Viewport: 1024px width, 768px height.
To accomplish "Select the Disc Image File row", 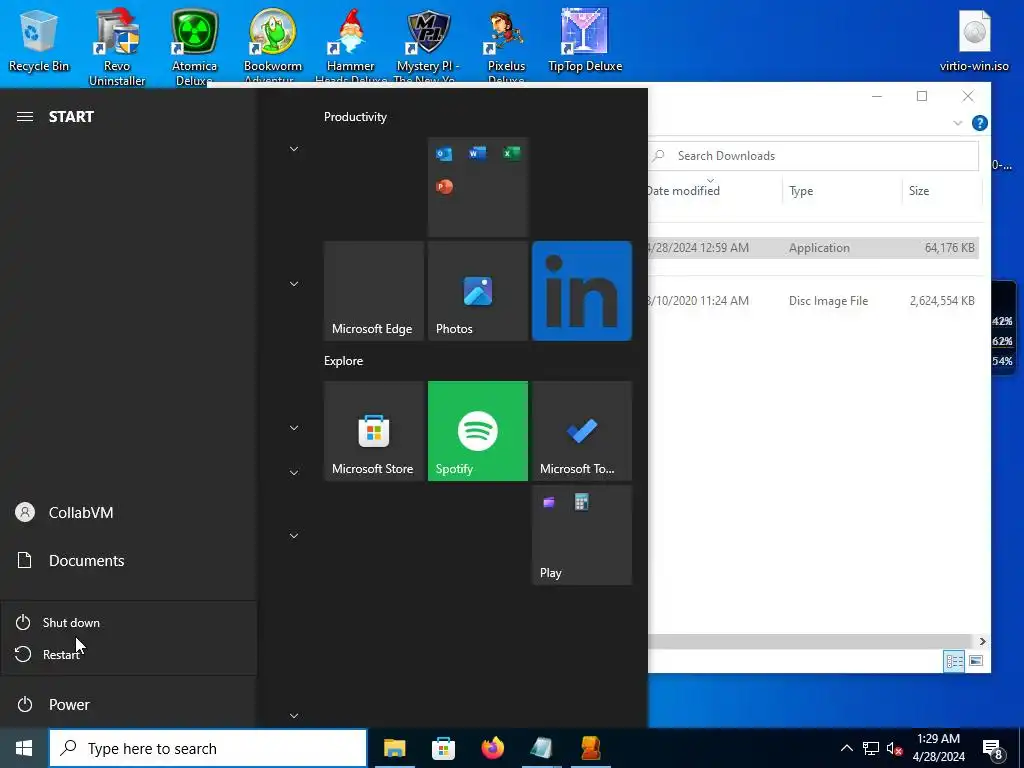I will pyautogui.click(x=813, y=300).
